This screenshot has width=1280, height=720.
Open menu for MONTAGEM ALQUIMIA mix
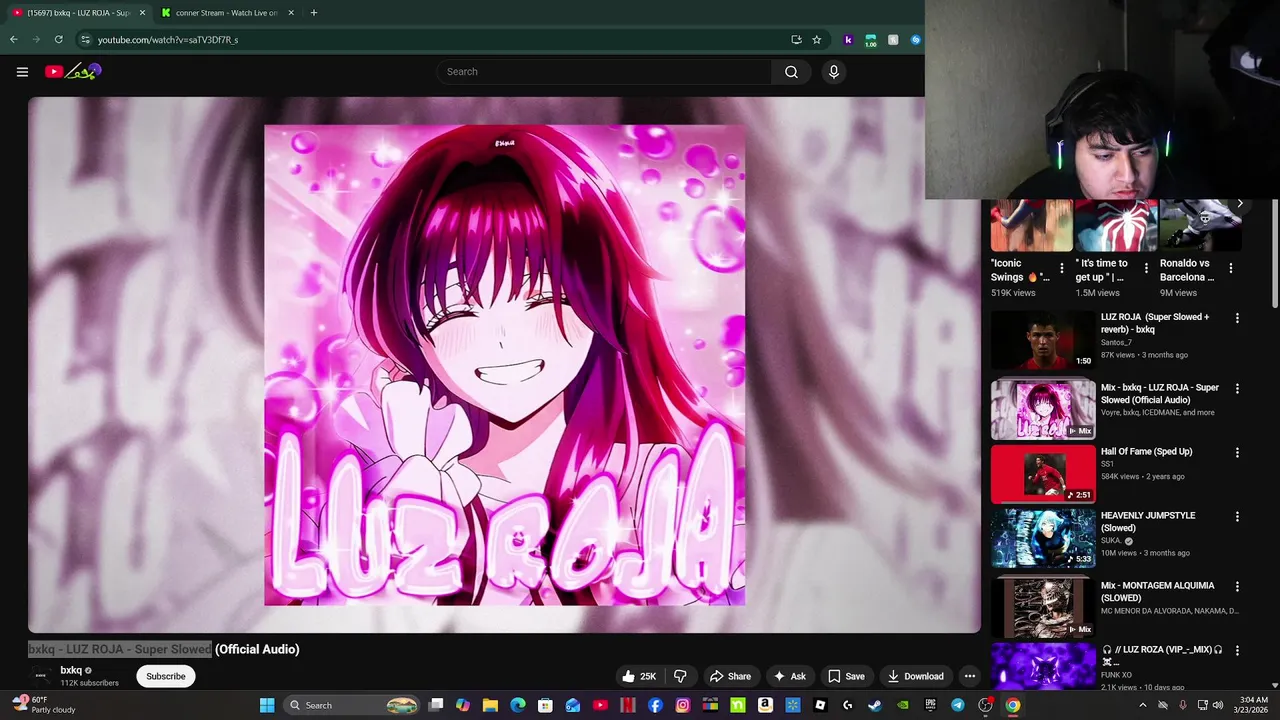point(1237,586)
